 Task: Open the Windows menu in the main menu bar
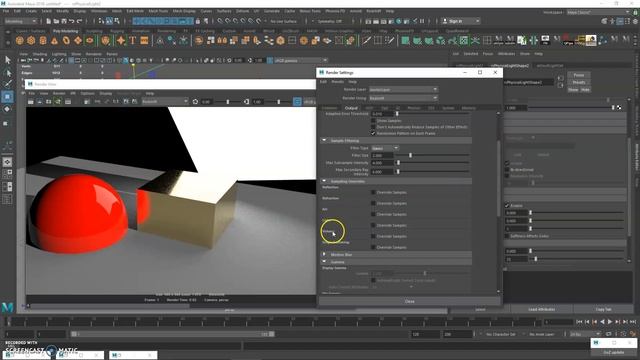[99, 11]
